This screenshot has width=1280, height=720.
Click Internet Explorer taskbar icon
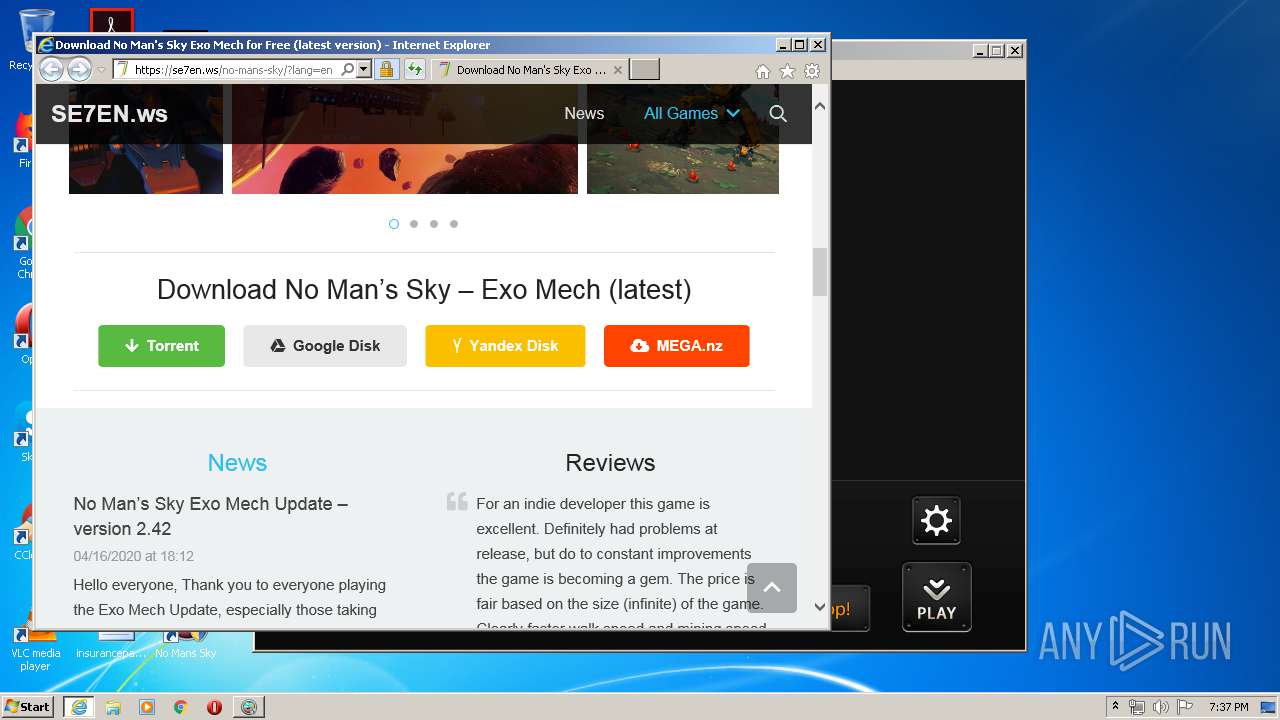pos(78,707)
